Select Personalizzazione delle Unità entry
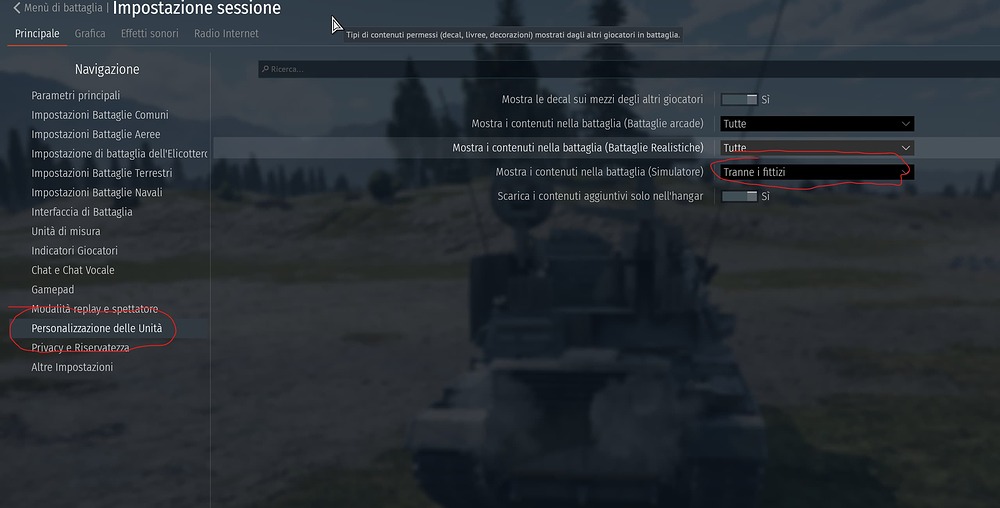The height and width of the screenshot is (508, 1000). click(97, 328)
